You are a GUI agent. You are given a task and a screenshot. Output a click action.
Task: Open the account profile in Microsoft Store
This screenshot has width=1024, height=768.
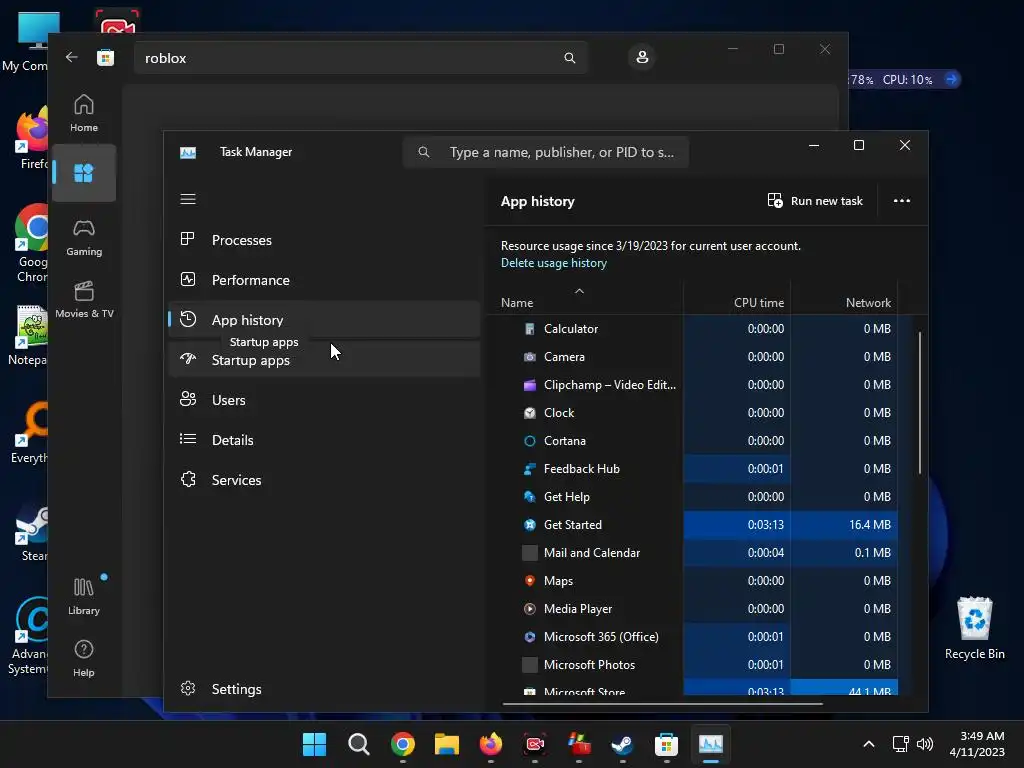[642, 57]
